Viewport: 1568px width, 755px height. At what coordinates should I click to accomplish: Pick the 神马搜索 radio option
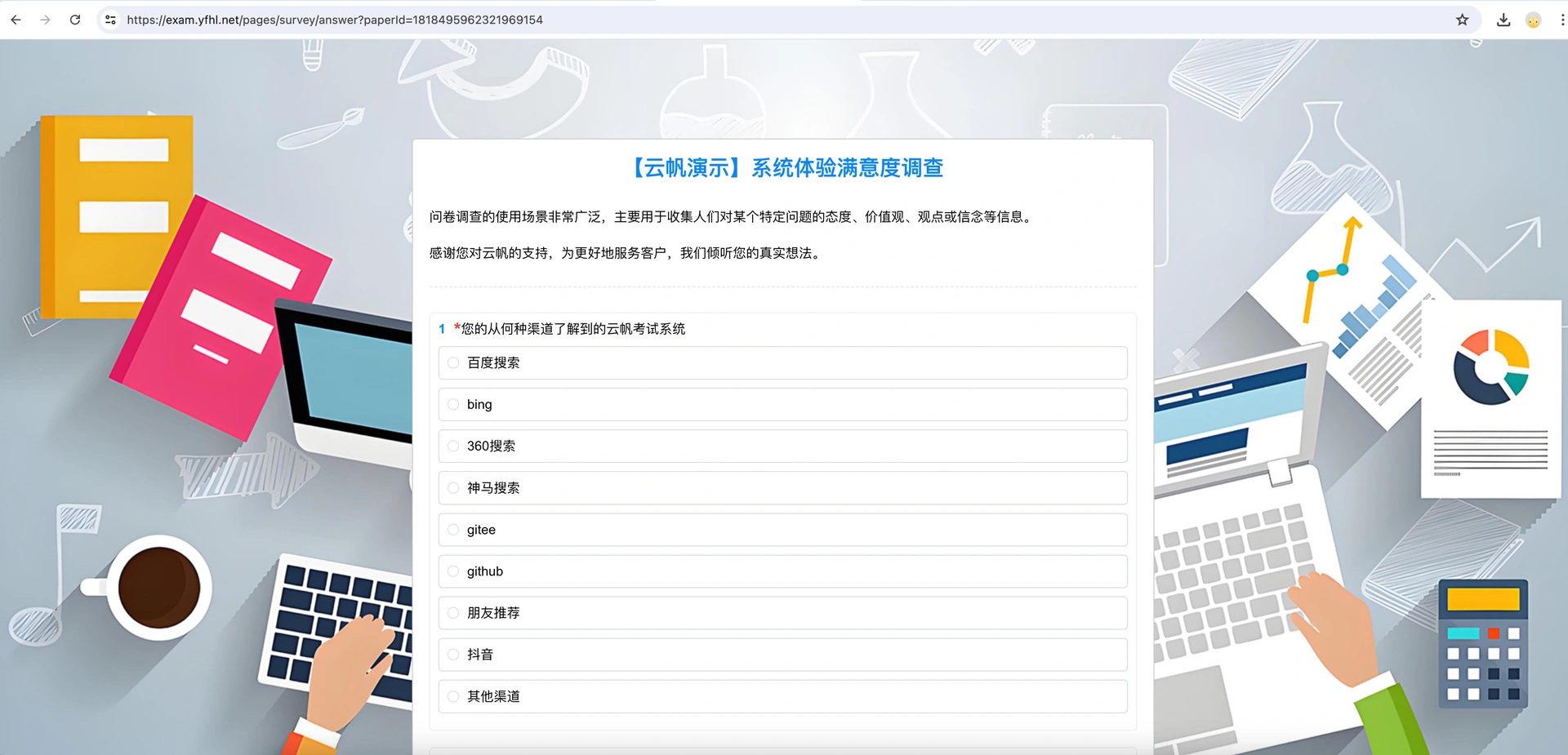783,487
